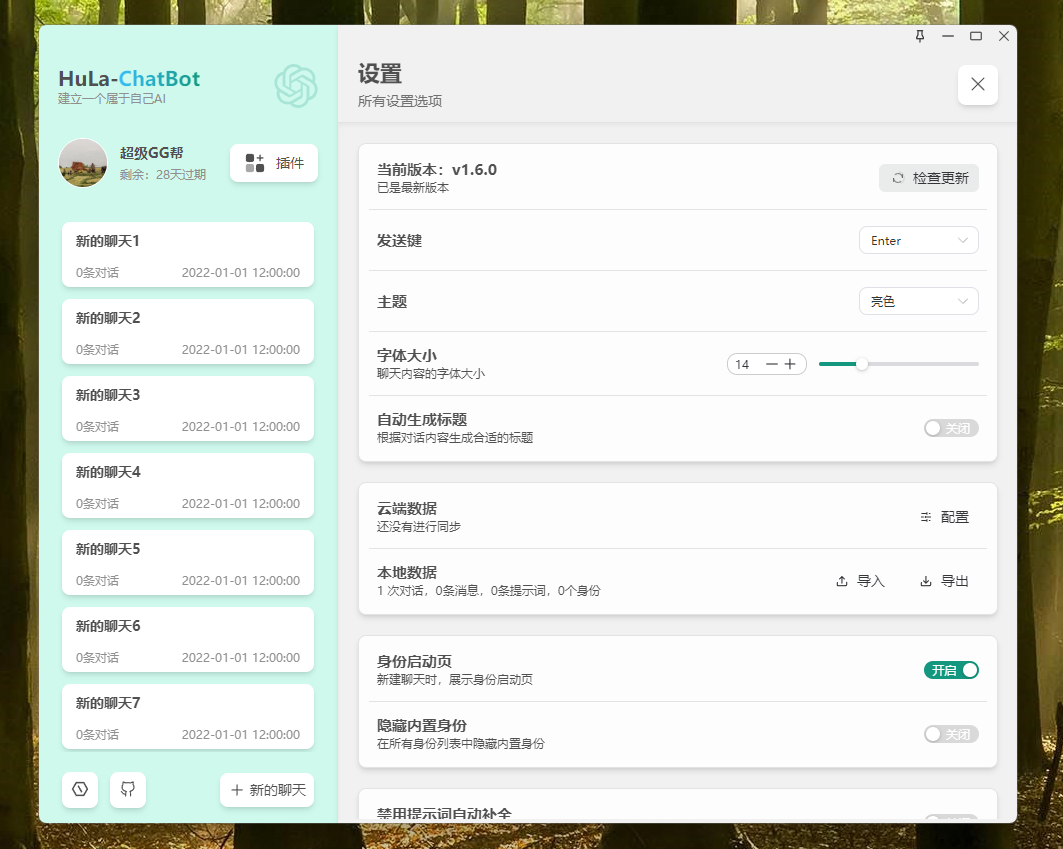Open the GitHub repository icon
This screenshot has width=1063, height=849.
click(127, 790)
